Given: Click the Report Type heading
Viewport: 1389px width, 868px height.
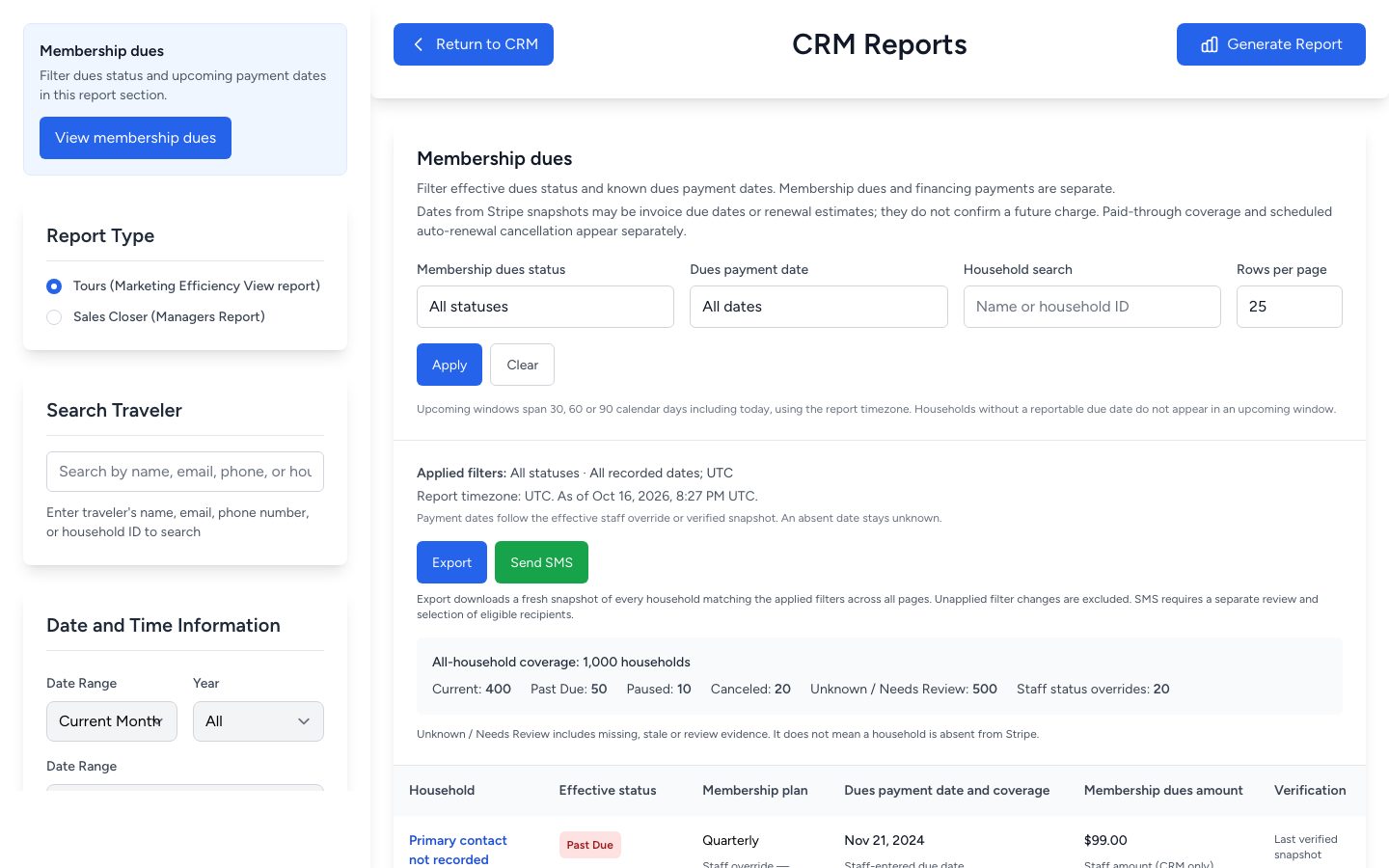Looking at the screenshot, I should pyautogui.click(x=100, y=236).
